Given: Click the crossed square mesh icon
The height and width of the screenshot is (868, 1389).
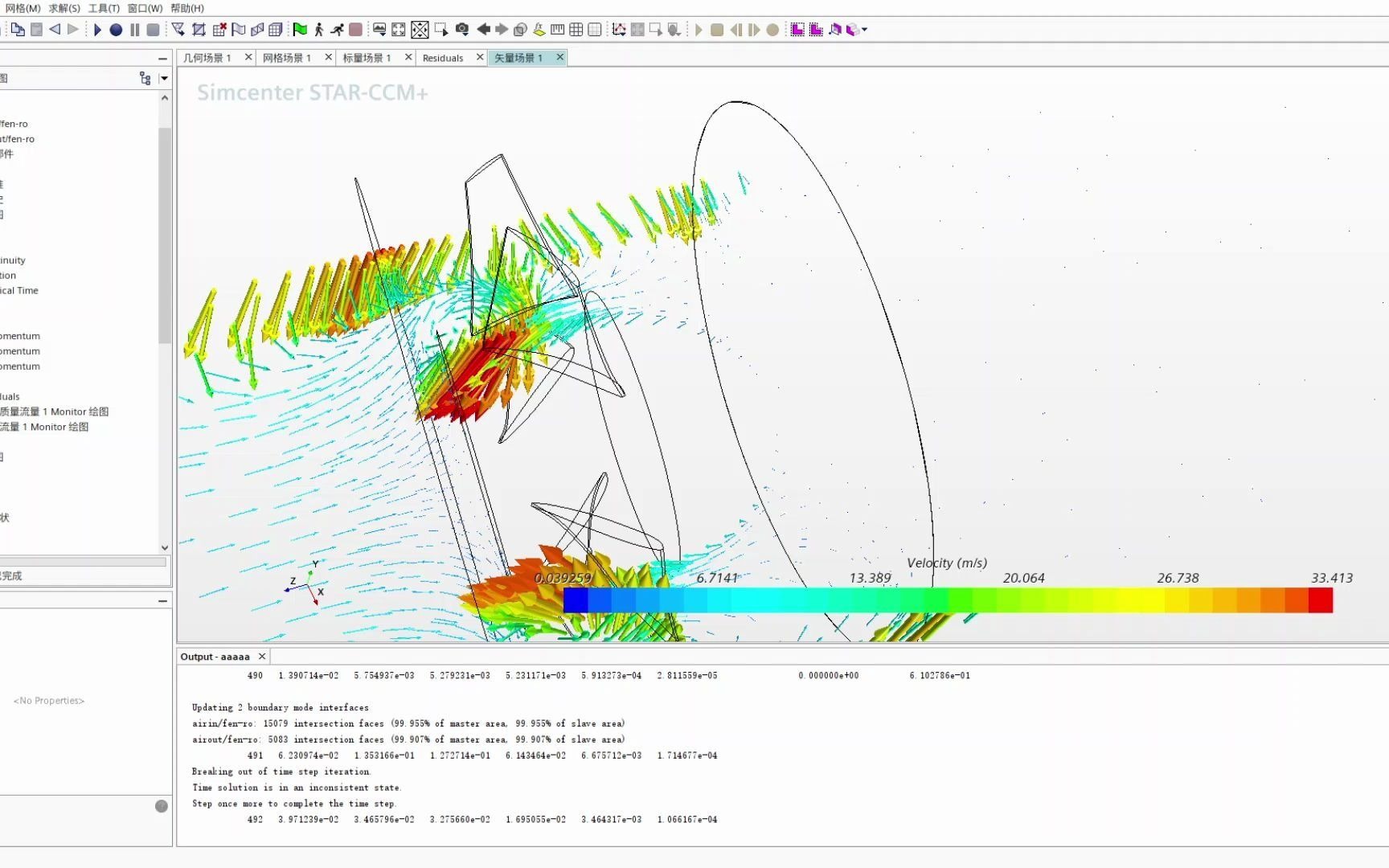Looking at the screenshot, I should pos(199,30).
